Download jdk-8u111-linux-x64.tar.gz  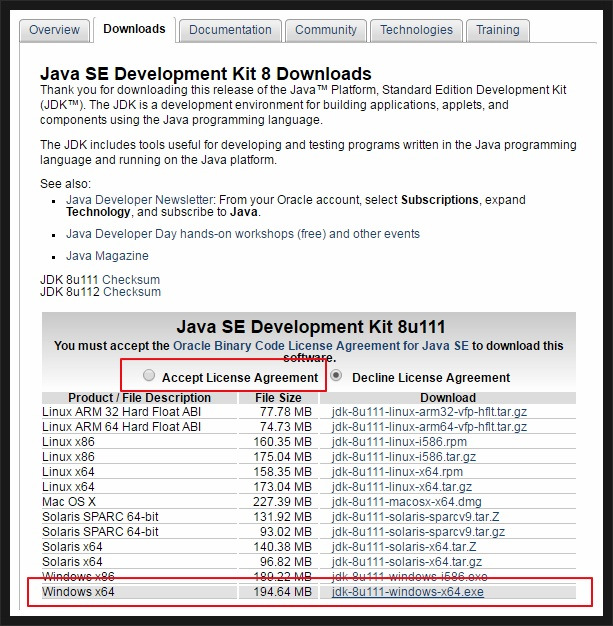coord(402,487)
